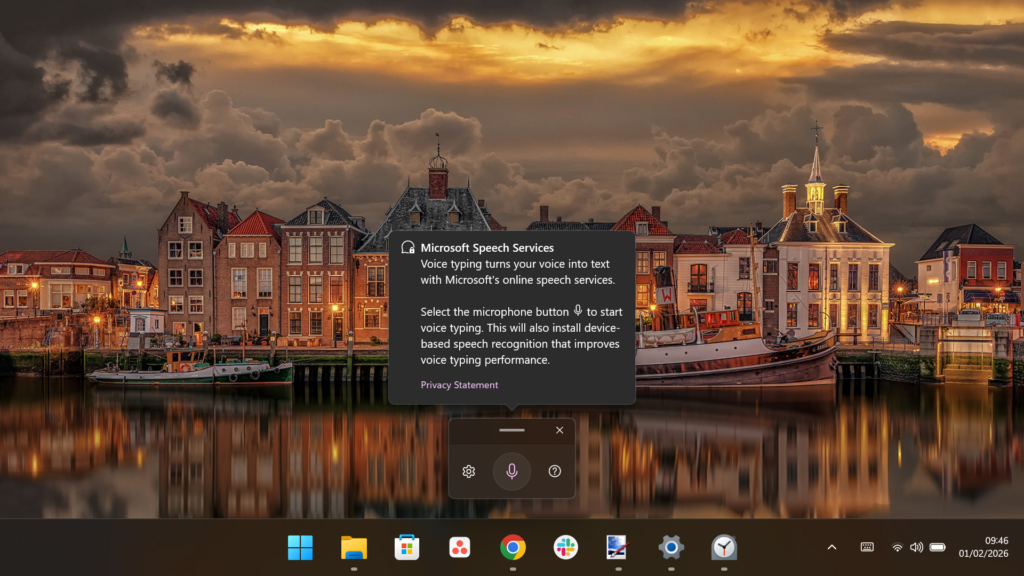
Task: Open the Privacy Statement link
Action: (x=457, y=384)
